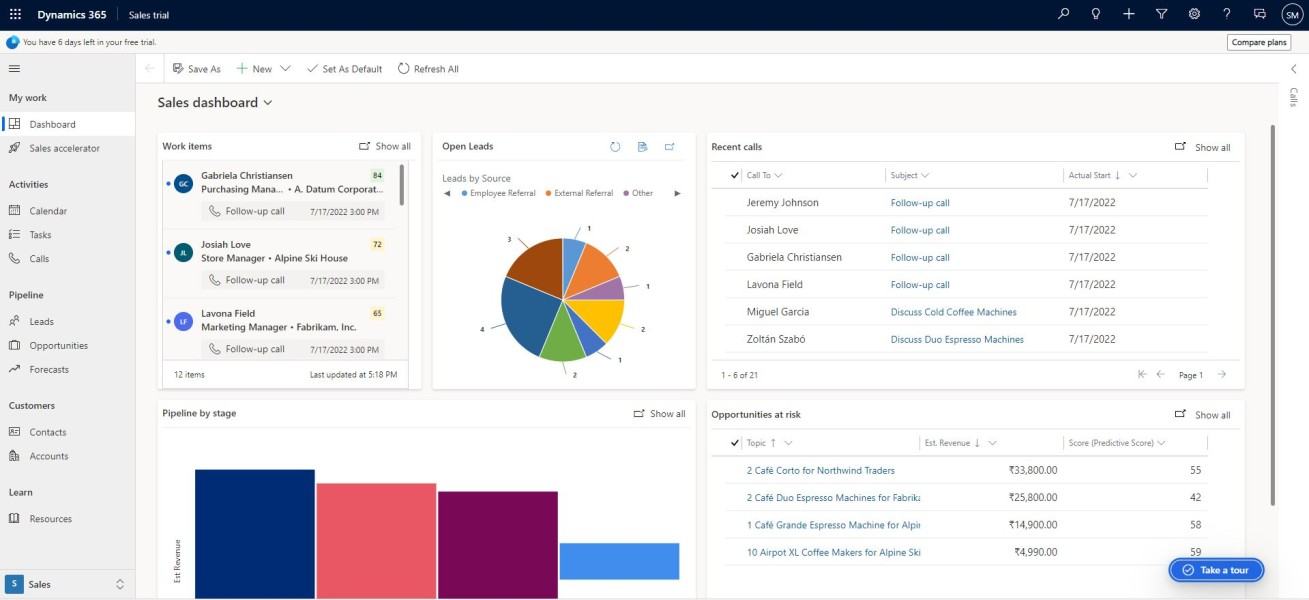Click the dashboard vertical scrollbar
The height and width of the screenshot is (600, 1309).
point(1273,315)
